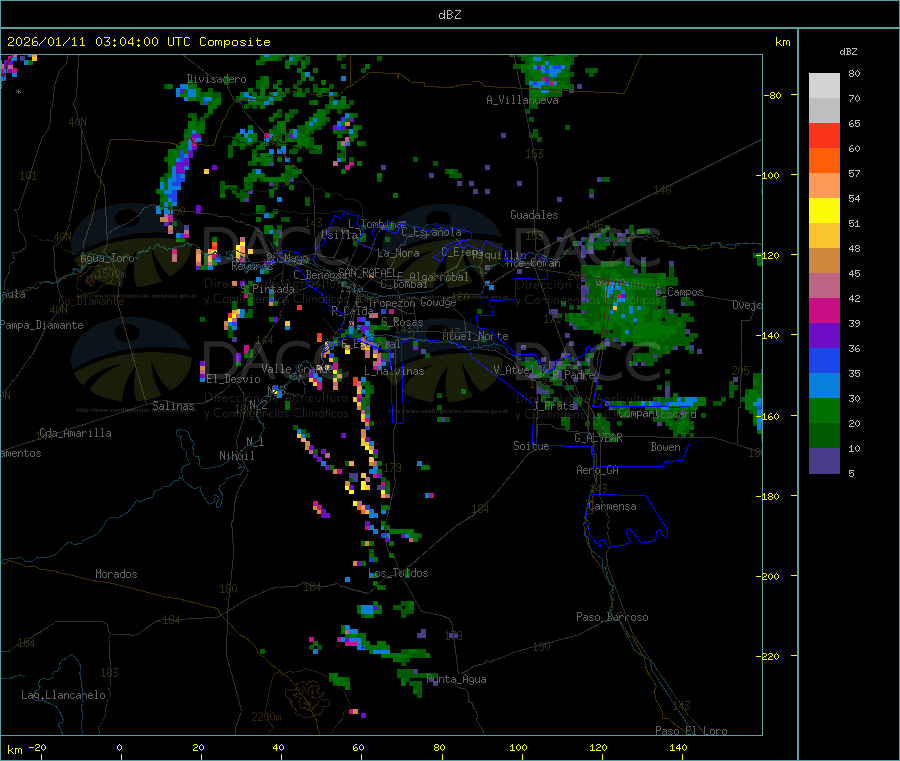This screenshot has width=900, height=761.
Task: Click the C_Española map label
Action: pyautogui.click(x=431, y=232)
